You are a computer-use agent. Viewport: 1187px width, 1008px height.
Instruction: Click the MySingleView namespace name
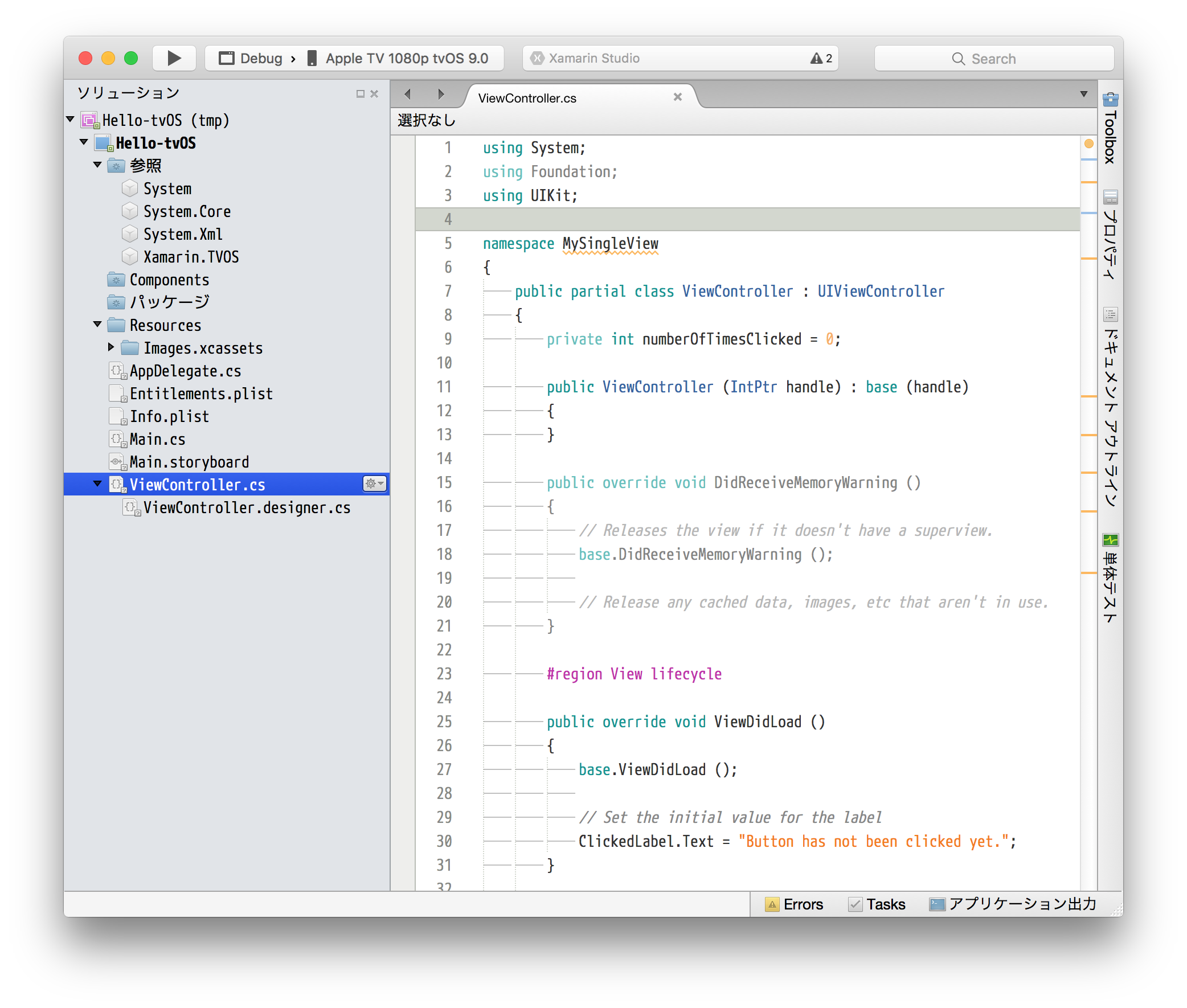[611, 243]
